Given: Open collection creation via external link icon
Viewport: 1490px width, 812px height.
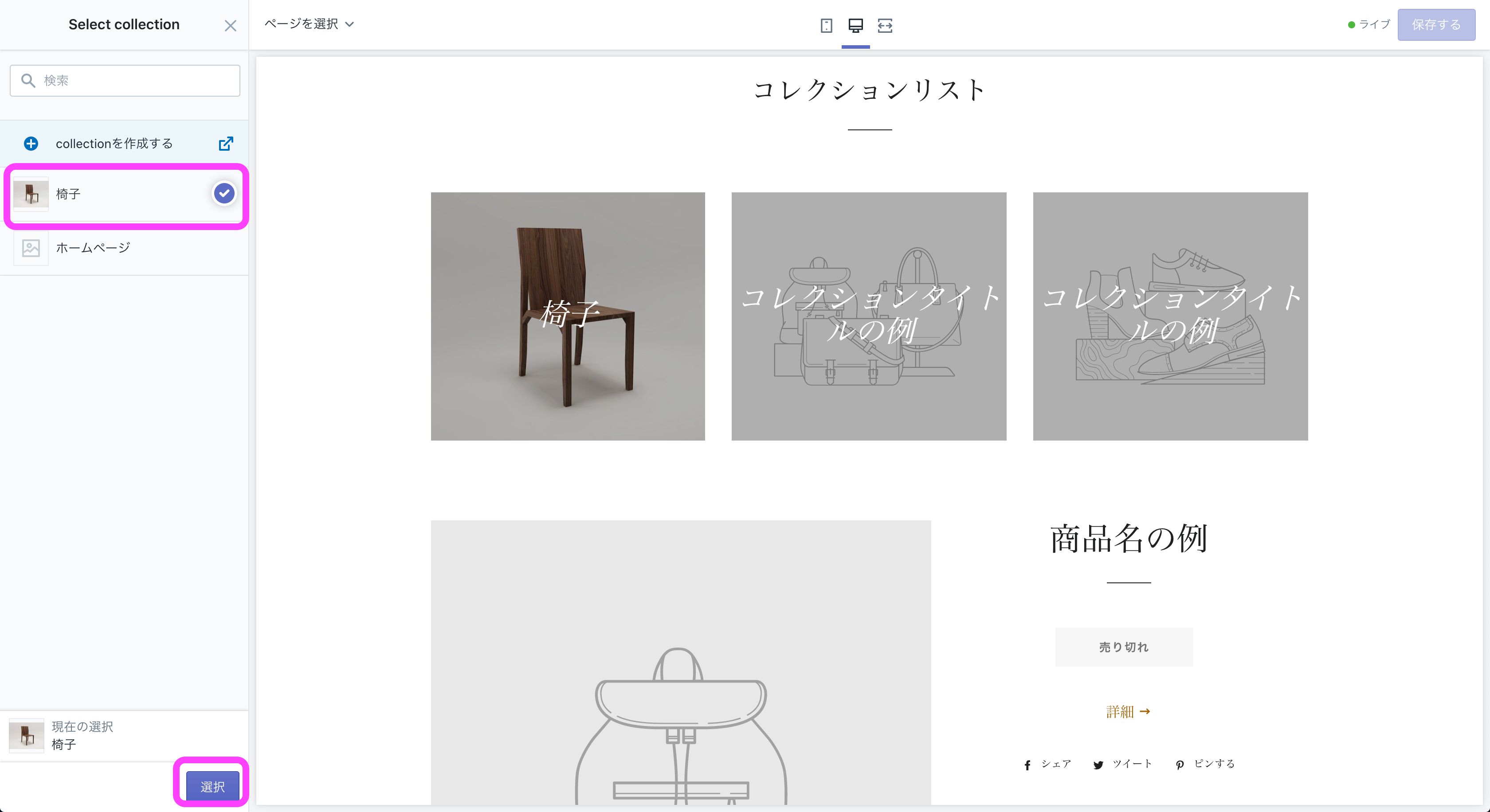Looking at the screenshot, I should tap(226, 143).
